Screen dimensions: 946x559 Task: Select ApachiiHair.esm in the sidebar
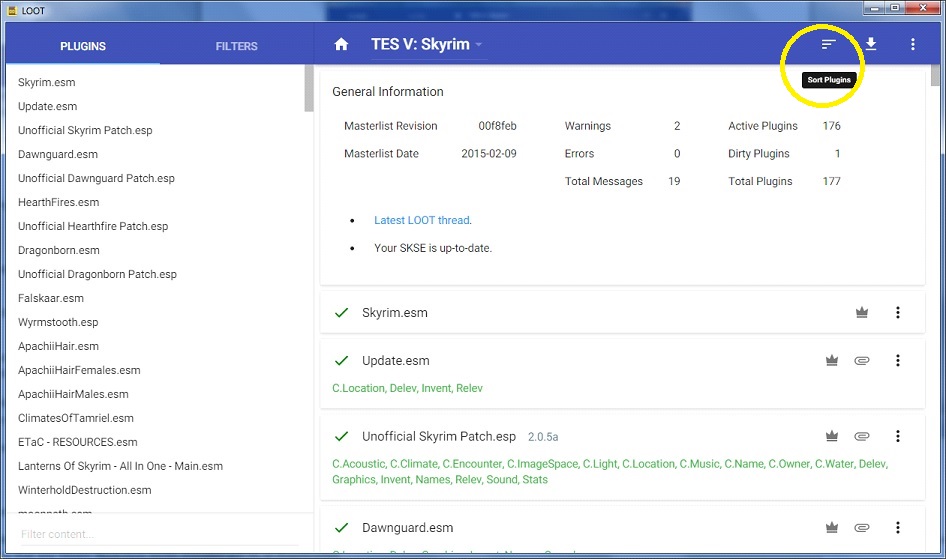[58, 346]
